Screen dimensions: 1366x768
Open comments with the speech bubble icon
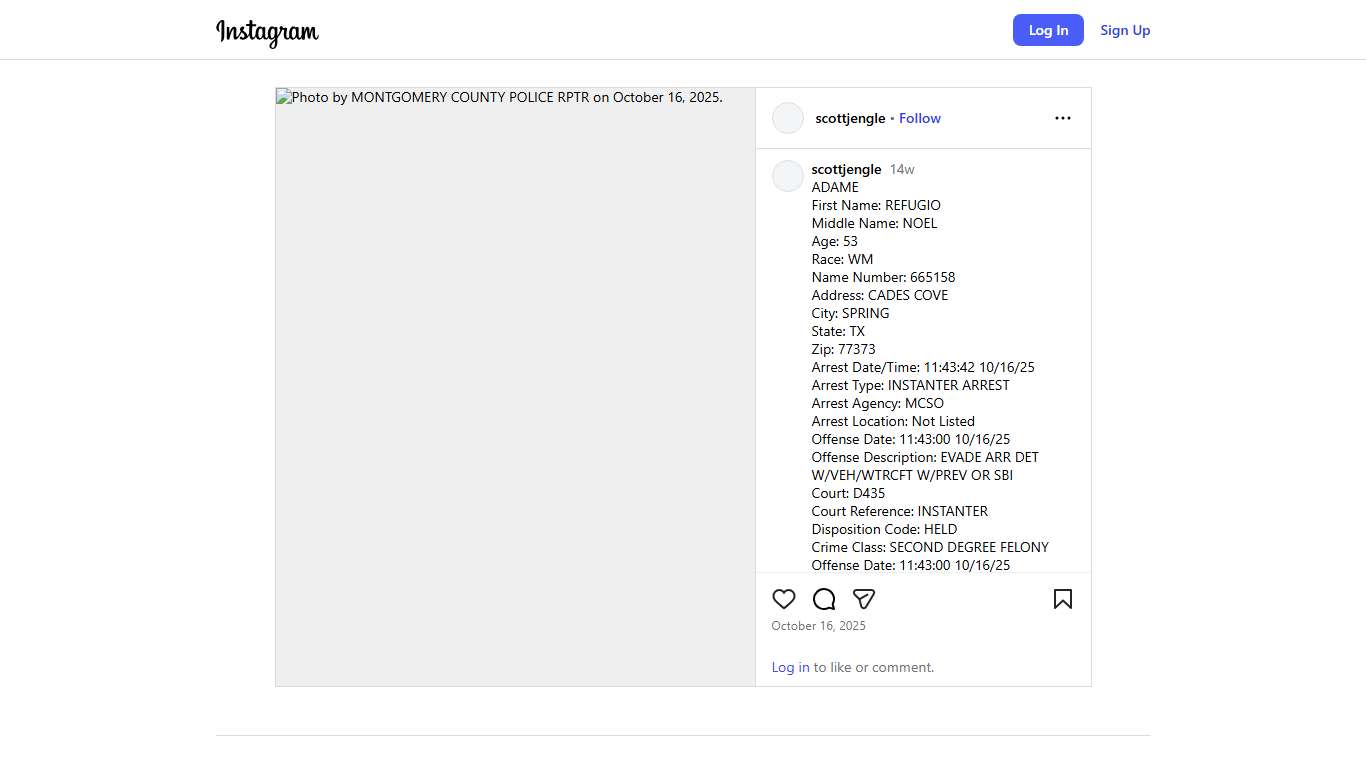824,599
